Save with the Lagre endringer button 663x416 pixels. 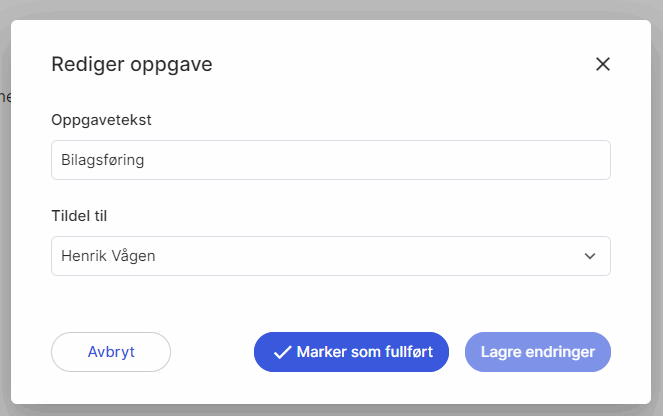(x=538, y=352)
